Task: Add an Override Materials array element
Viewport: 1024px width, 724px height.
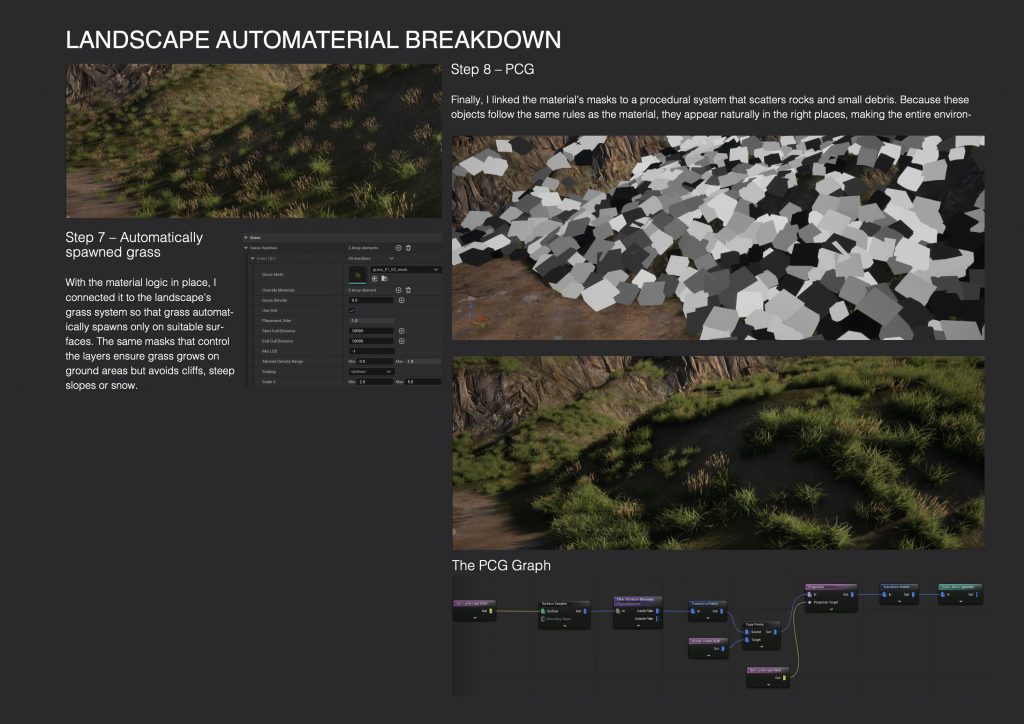Action: [x=398, y=290]
